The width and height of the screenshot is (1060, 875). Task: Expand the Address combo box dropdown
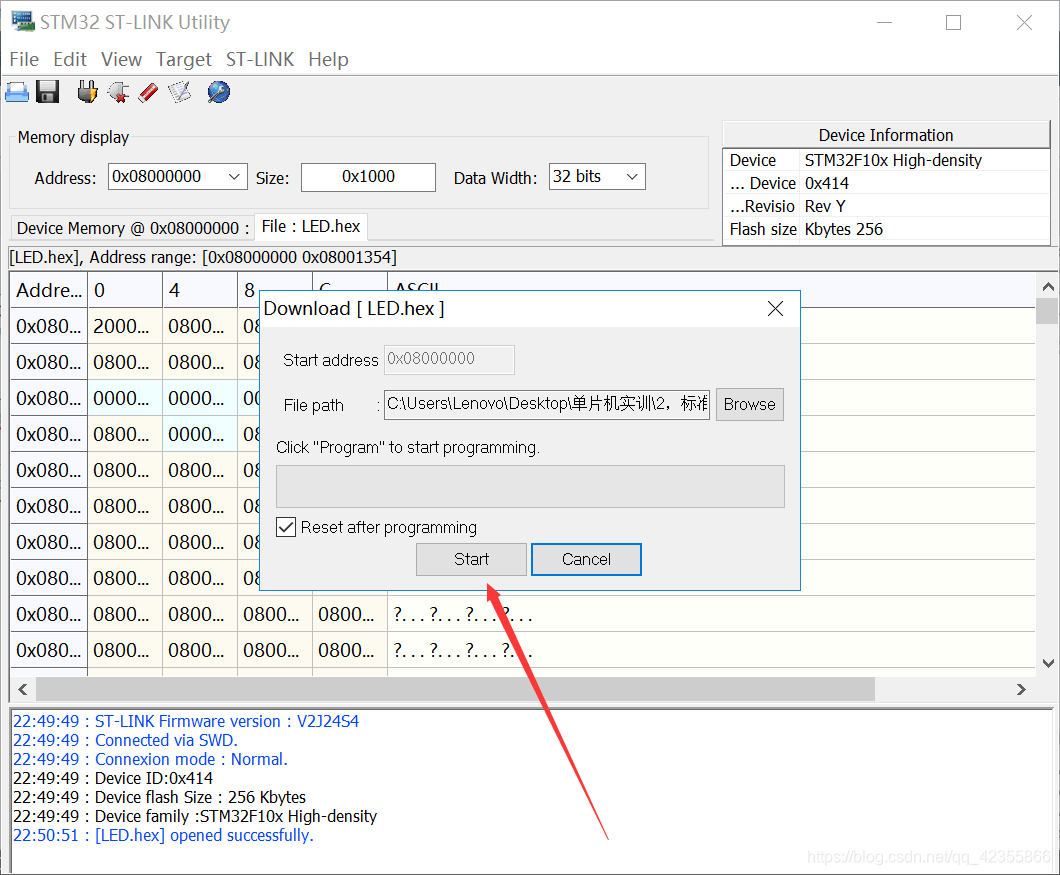(x=234, y=176)
